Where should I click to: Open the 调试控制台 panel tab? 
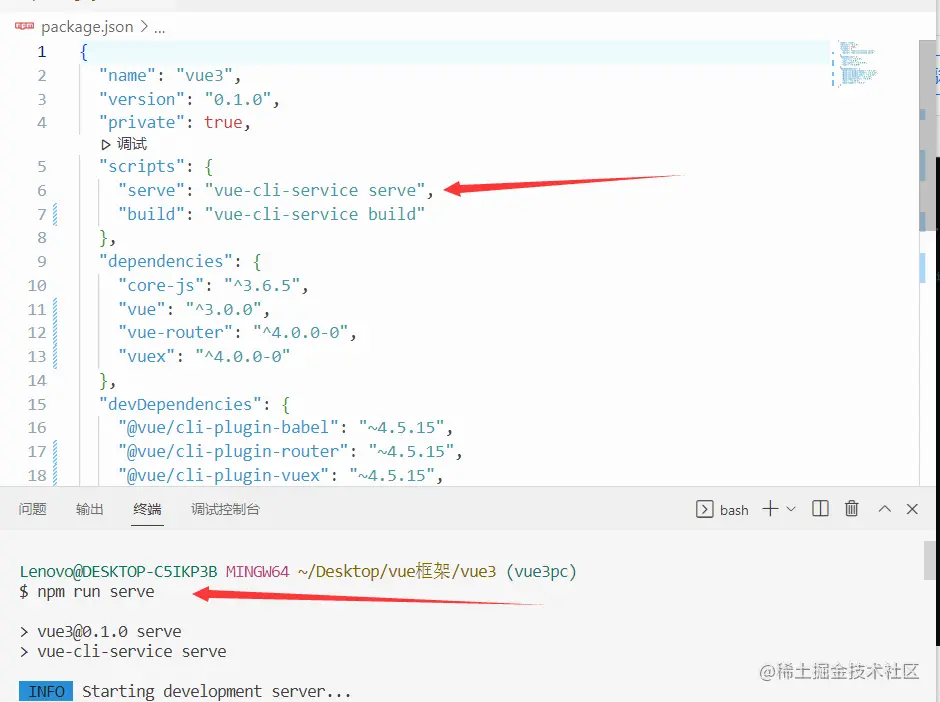pos(225,509)
